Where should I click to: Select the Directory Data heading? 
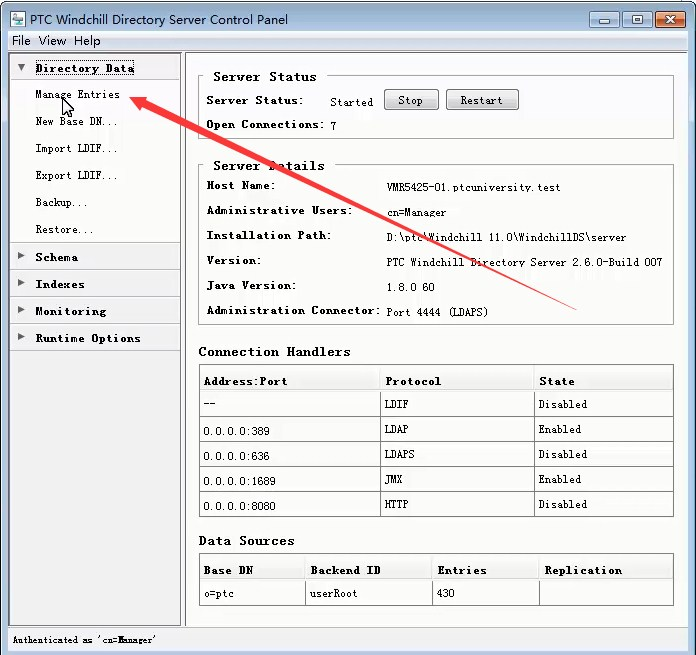click(84, 68)
